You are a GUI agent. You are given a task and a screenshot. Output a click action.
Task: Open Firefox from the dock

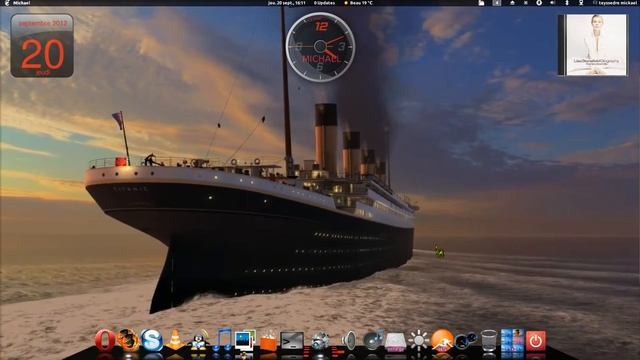click(128, 340)
